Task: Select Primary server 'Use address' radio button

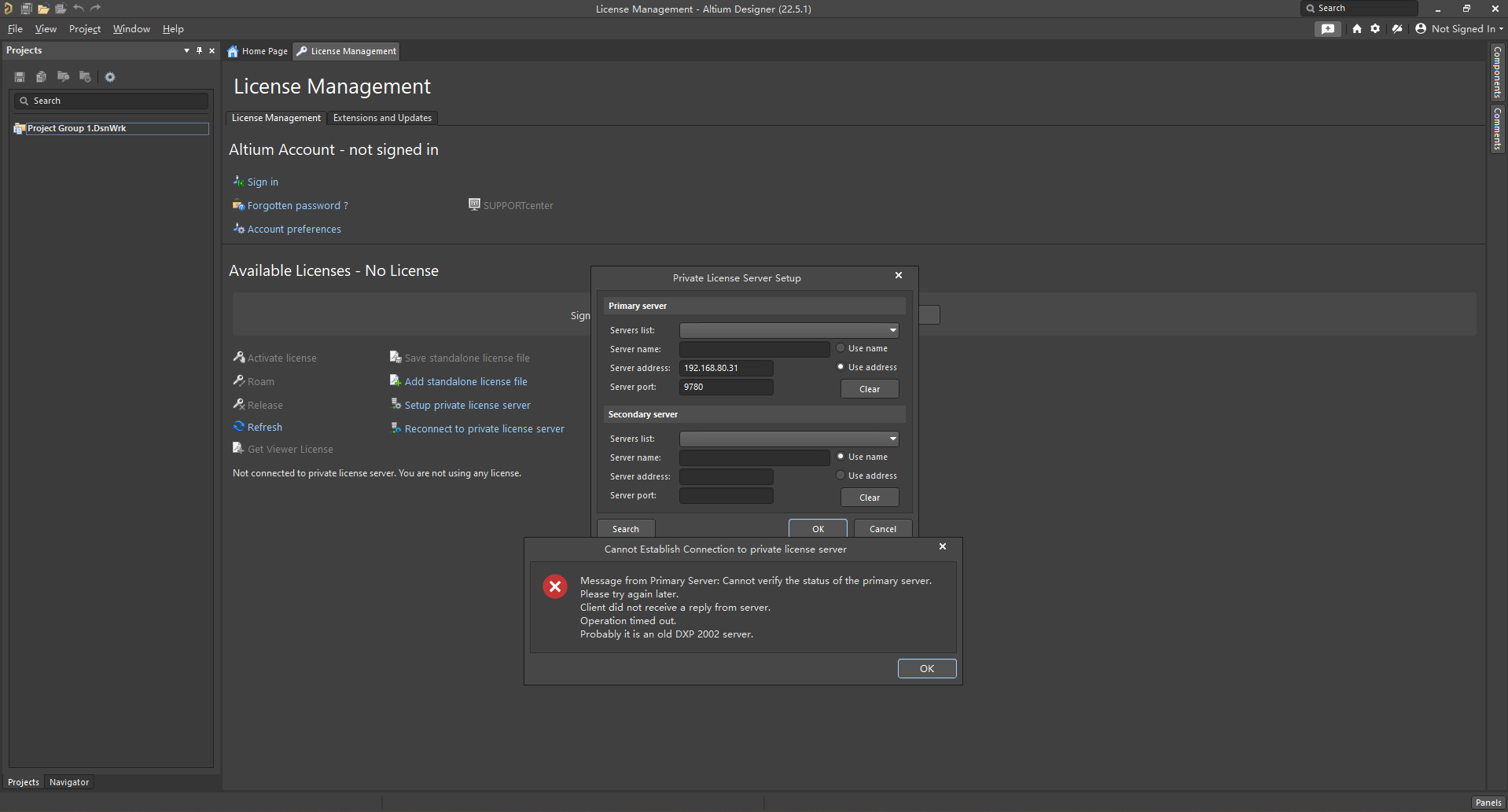Action: pyautogui.click(x=840, y=367)
